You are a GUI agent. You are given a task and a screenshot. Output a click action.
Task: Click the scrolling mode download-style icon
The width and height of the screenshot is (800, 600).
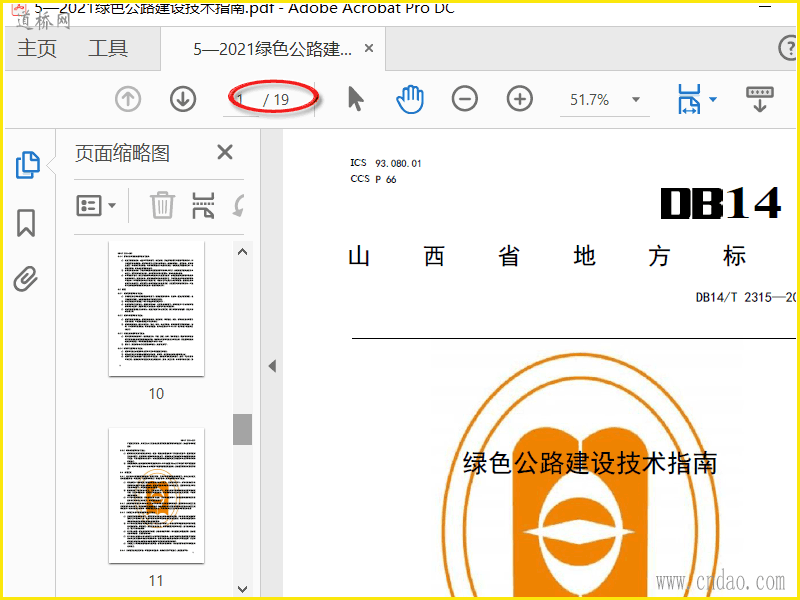[760, 99]
